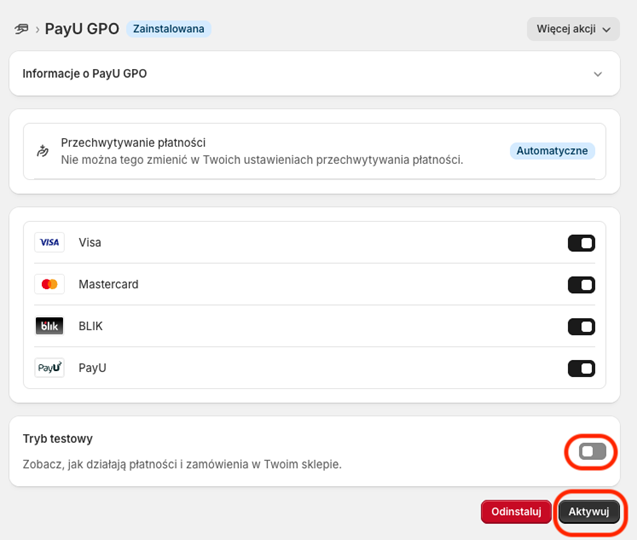637x540 pixels.
Task: Click the PayU logo icon
Action: [x=49, y=368]
